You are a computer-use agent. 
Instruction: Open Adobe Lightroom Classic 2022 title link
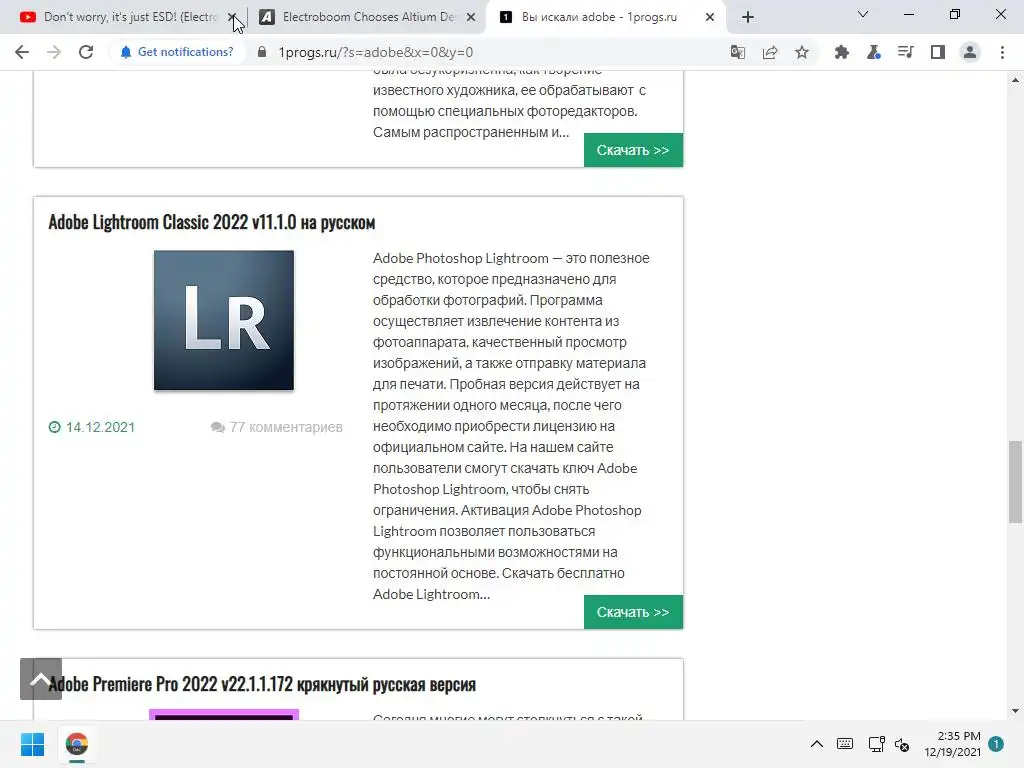tap(212, 222)
